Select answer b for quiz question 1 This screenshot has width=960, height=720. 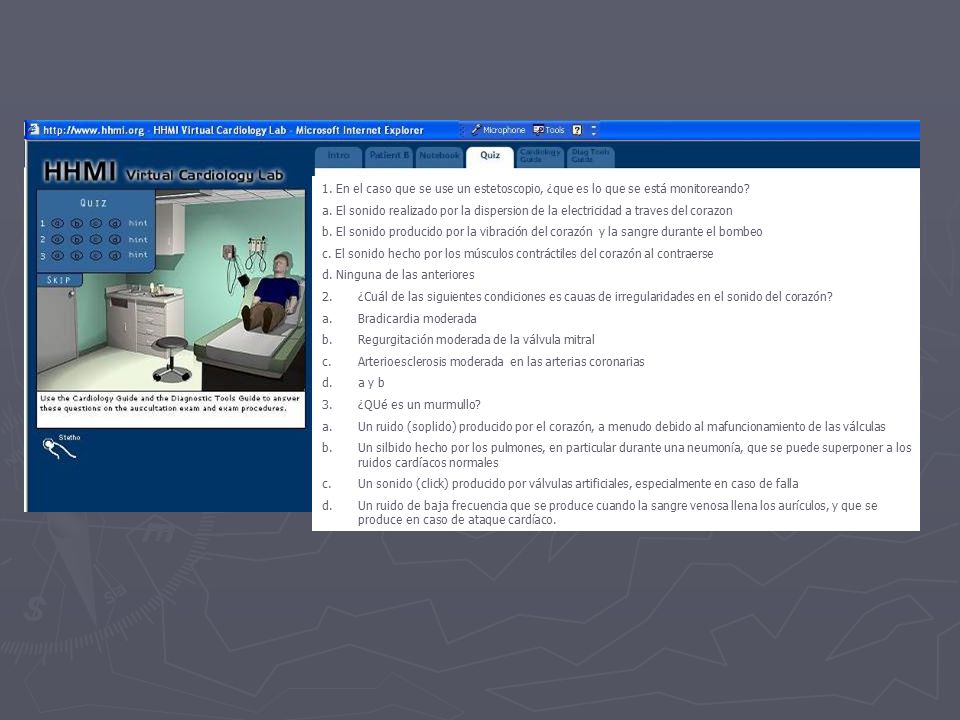pos(77,223)
